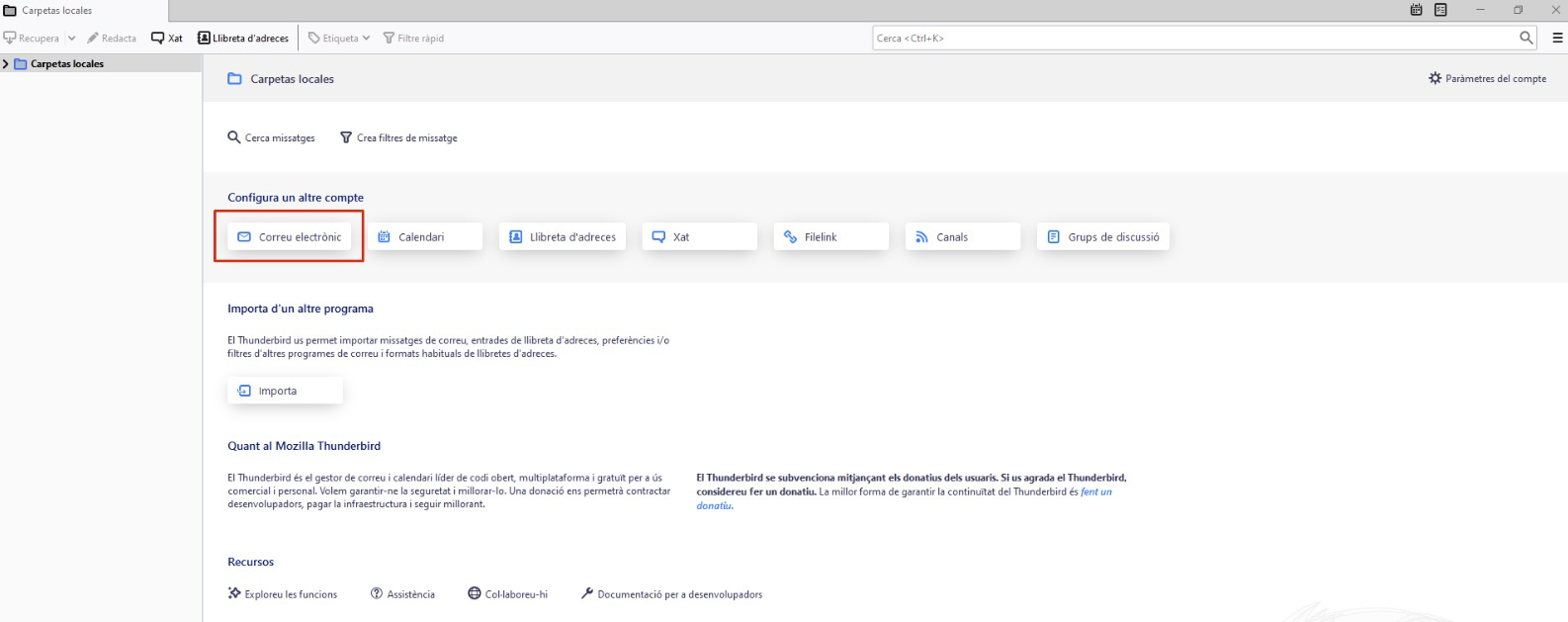Click the sparkle icon by Exploreu les funcions

[234, 593]
